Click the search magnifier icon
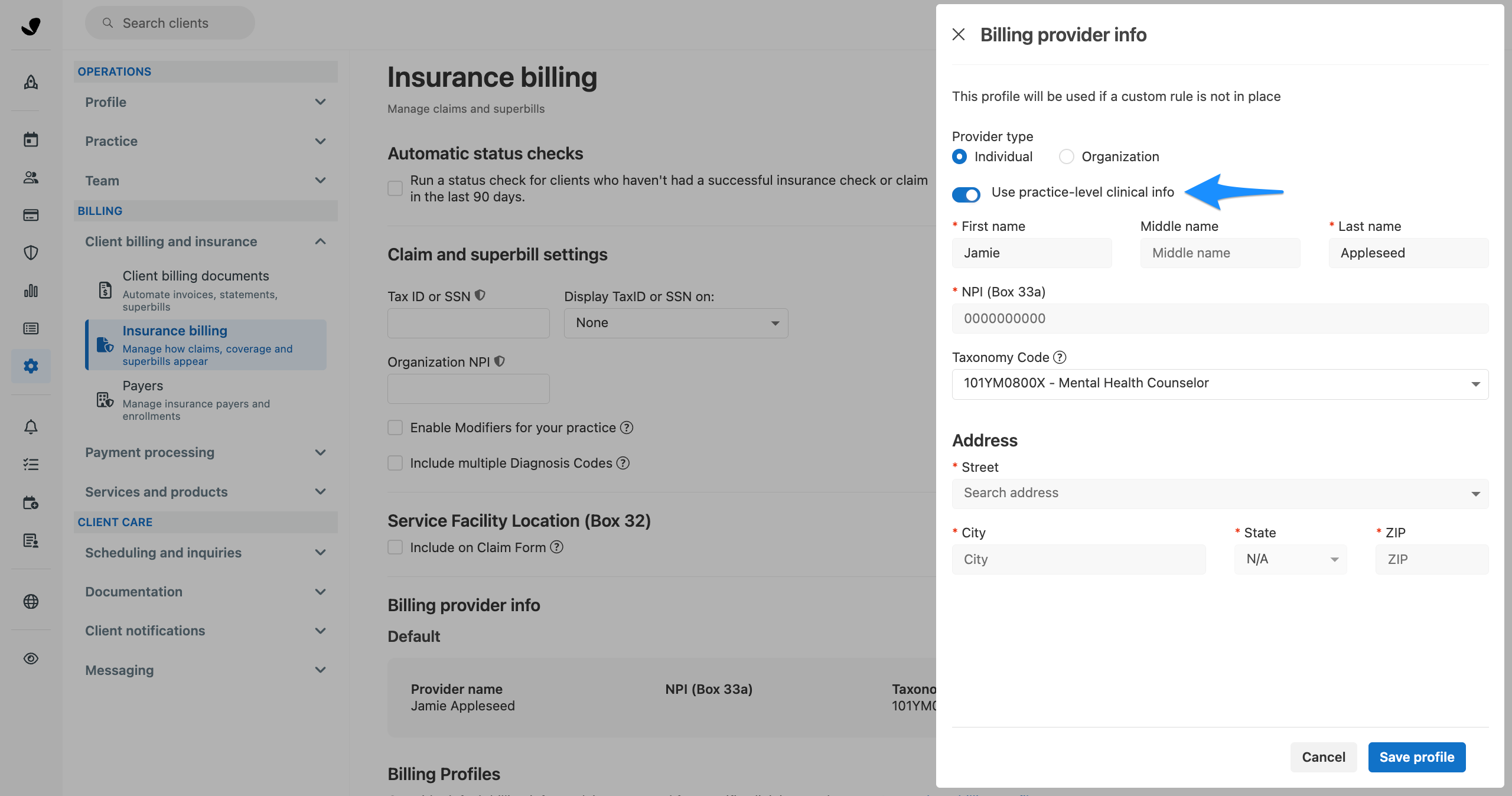This screenshot has height=796, width=1512. [107, 23]
